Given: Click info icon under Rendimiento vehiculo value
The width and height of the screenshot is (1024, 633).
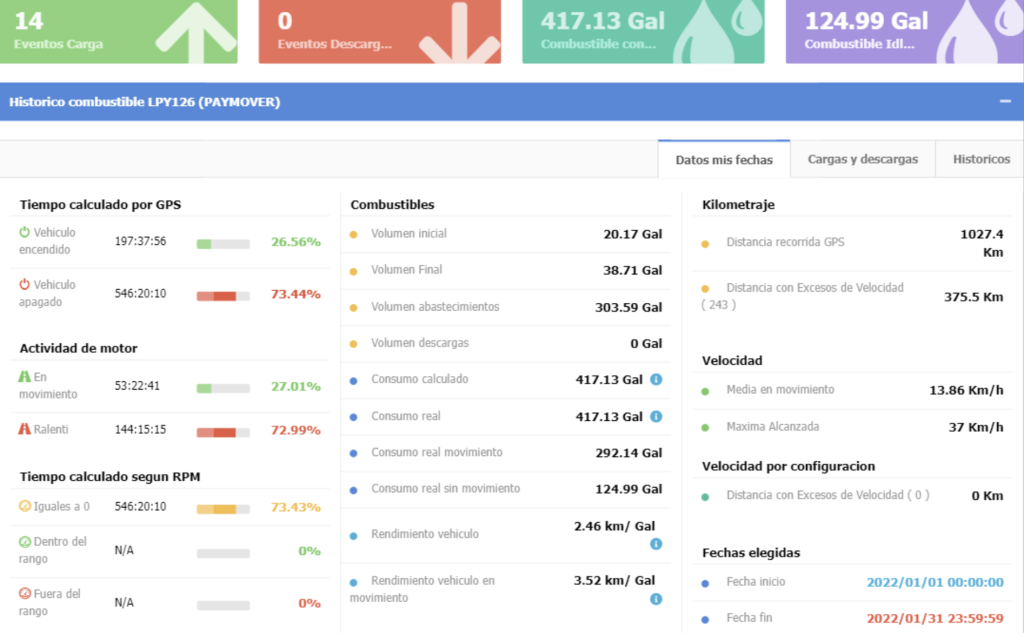Looking at the screenshot, I should 656,544.
